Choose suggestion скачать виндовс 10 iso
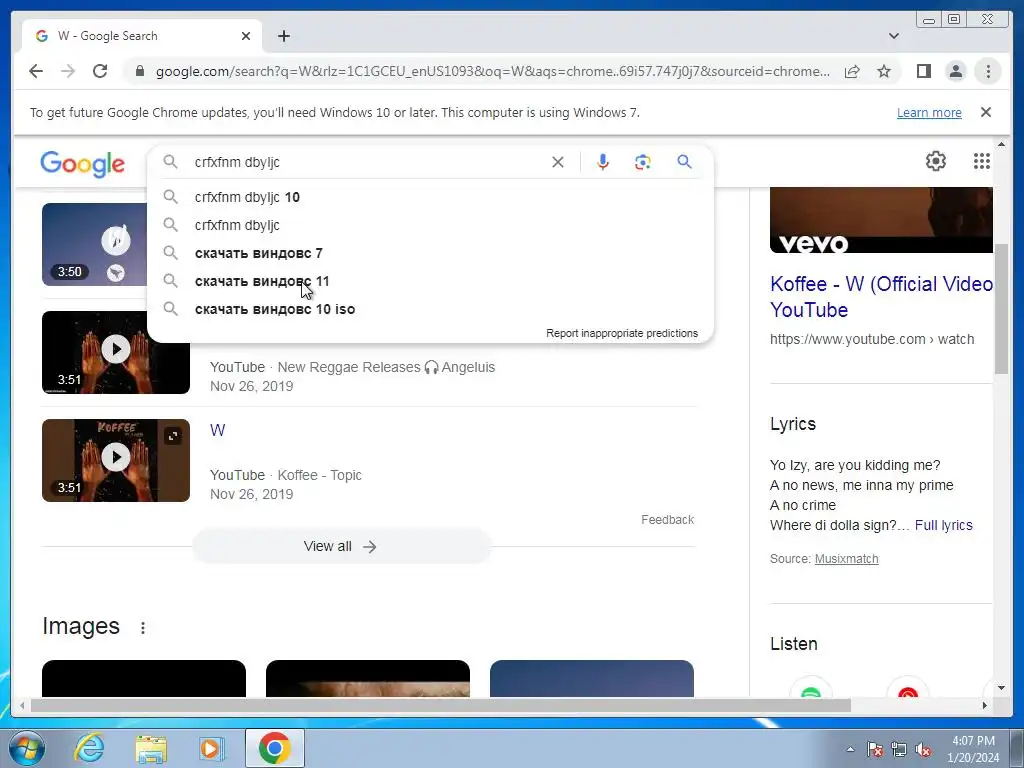This screenshot has width=1024, height=768. point(430,309)
